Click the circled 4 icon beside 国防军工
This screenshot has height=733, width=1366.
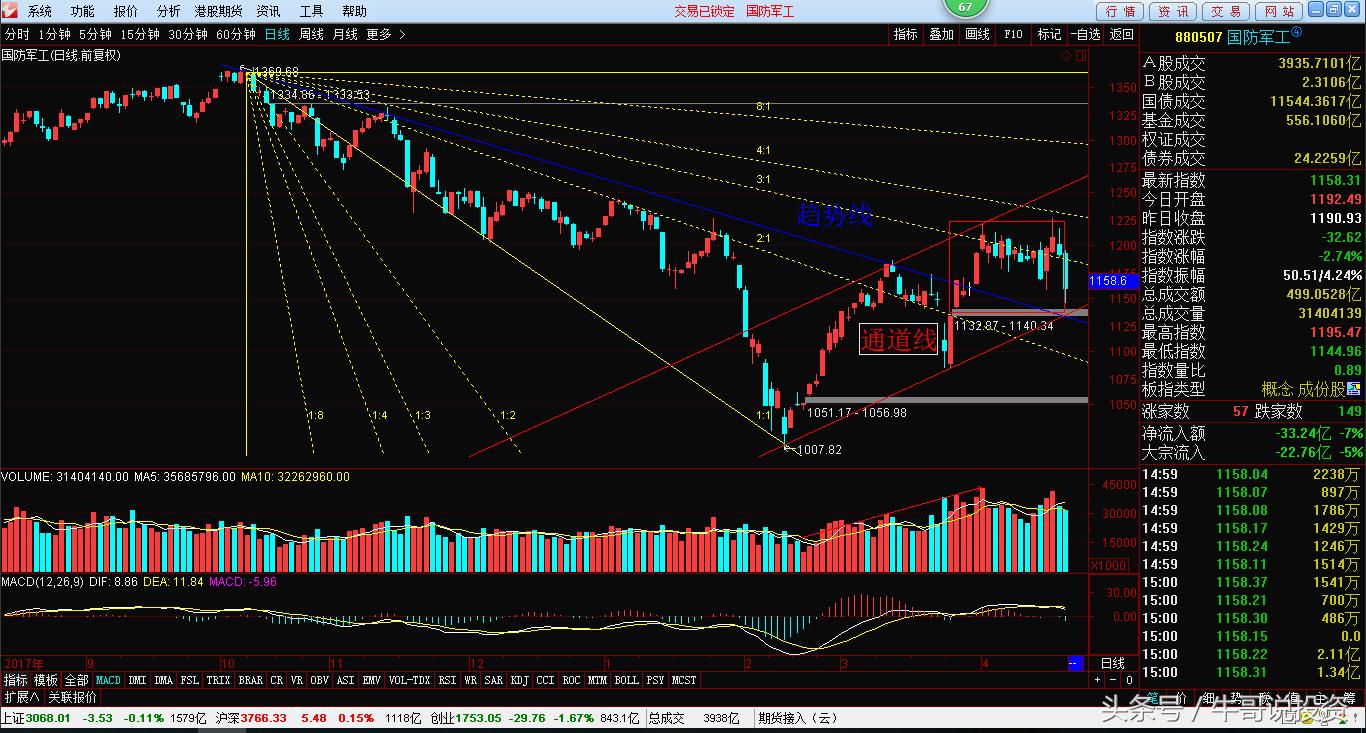1296,32
